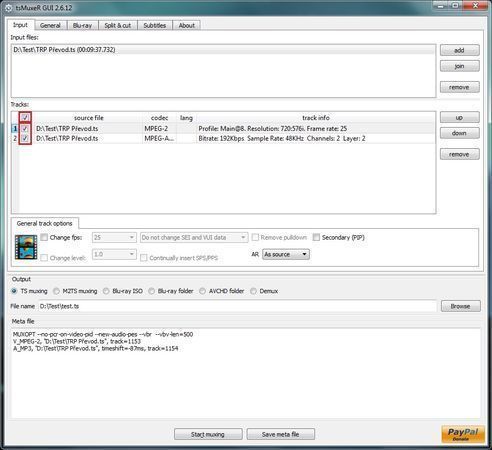Click the tsMuxeR title bar app icon
Viewport: 492px width, 450px height.
click(9, 8)
